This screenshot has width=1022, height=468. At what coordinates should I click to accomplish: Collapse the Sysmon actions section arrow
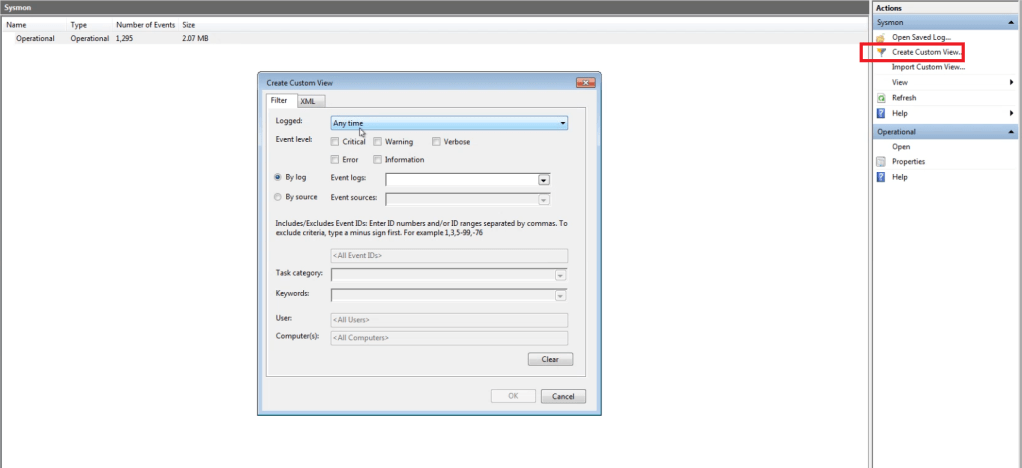pos(1012,21)
